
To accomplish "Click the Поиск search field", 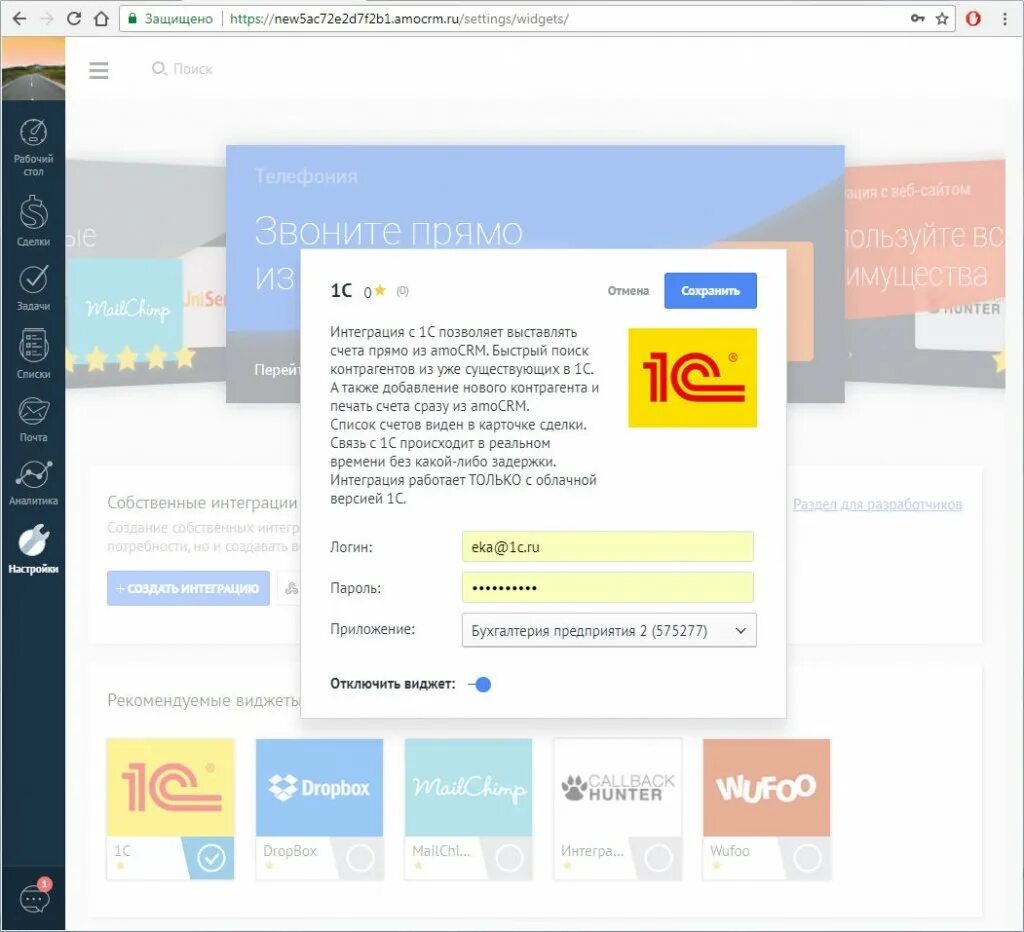I will (x=183, y=69).
